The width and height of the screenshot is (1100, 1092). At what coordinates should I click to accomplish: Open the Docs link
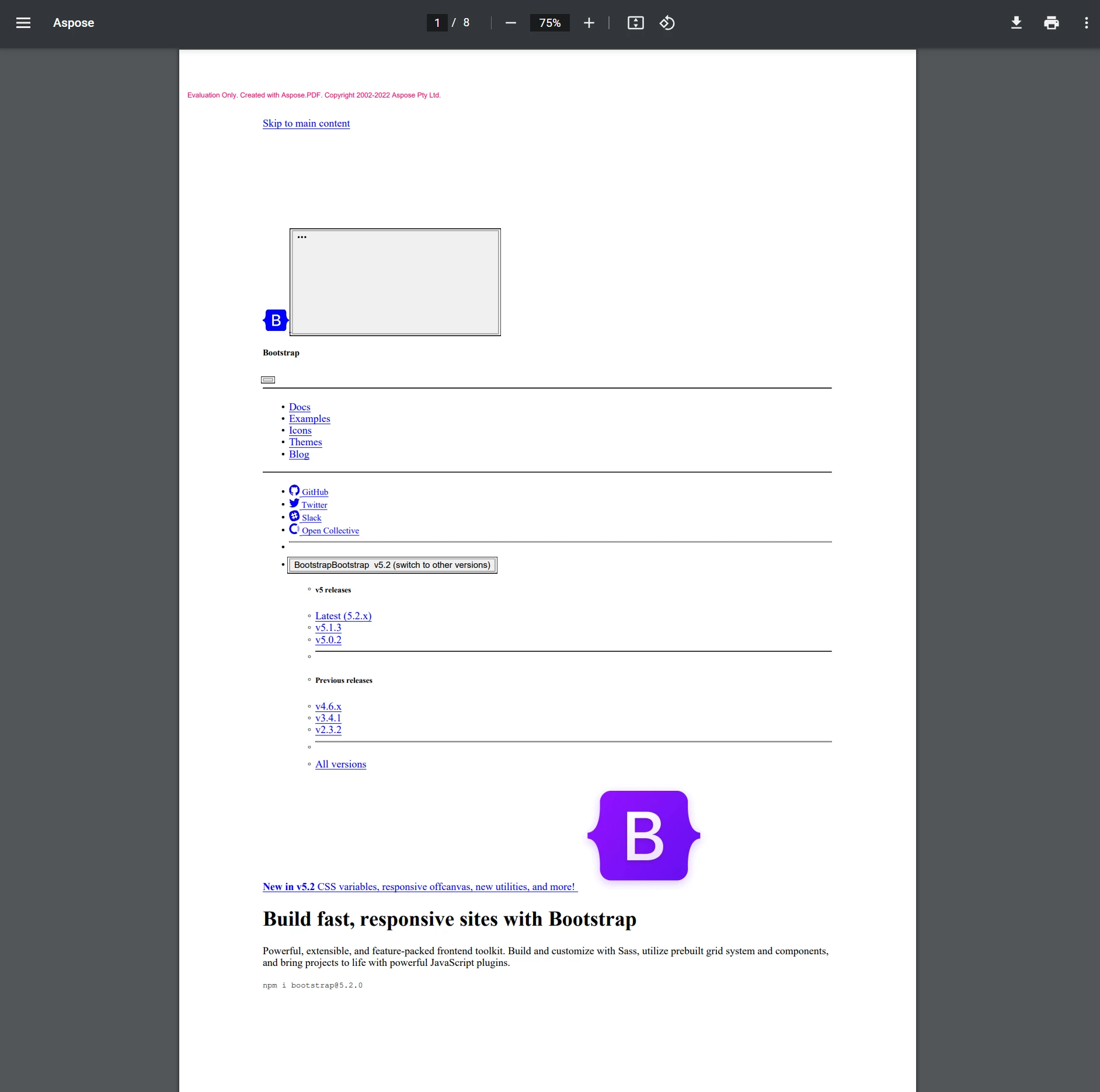tap(300, 407)
